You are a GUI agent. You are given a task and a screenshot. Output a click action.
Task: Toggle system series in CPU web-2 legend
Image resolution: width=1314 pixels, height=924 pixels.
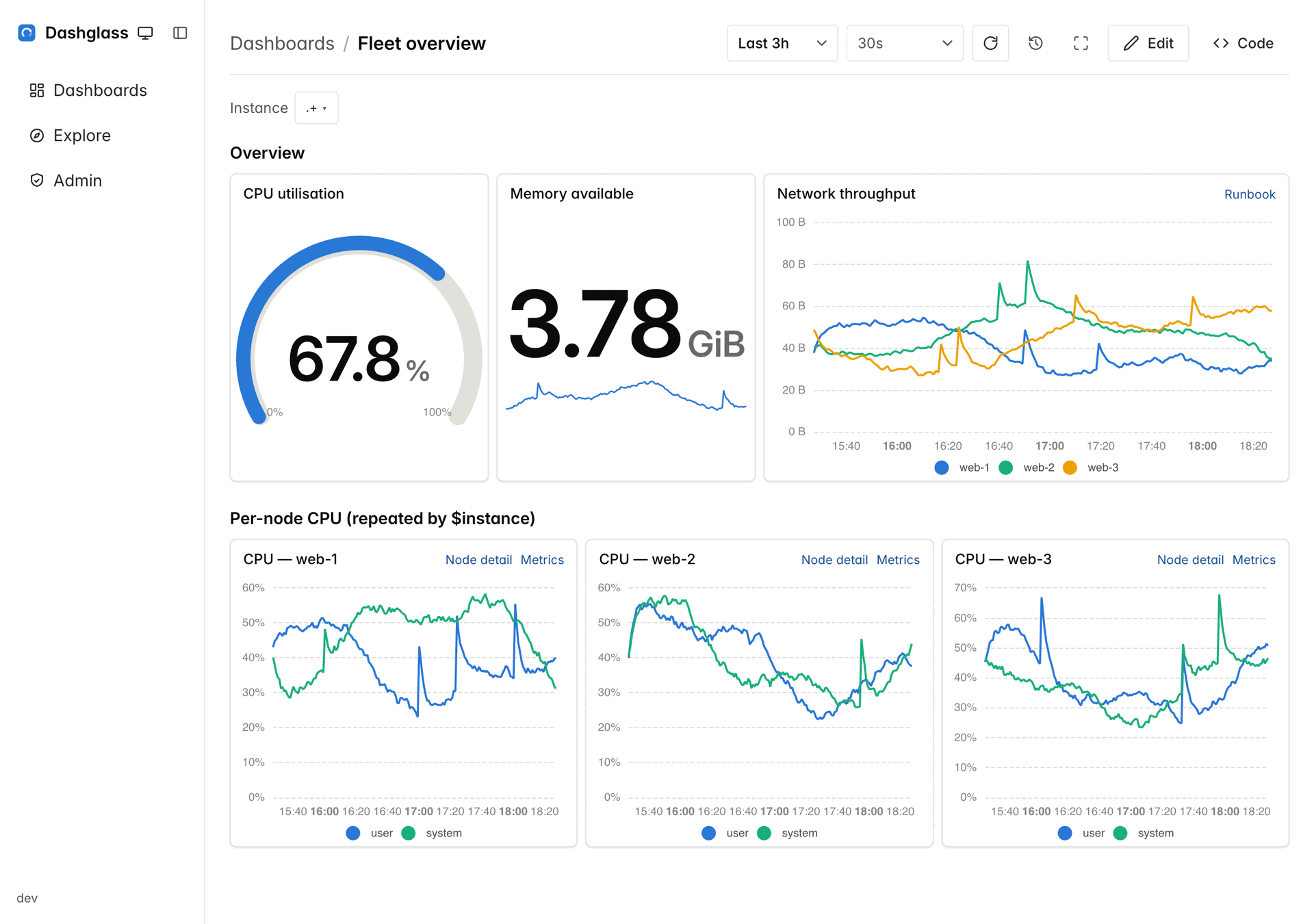788,833
